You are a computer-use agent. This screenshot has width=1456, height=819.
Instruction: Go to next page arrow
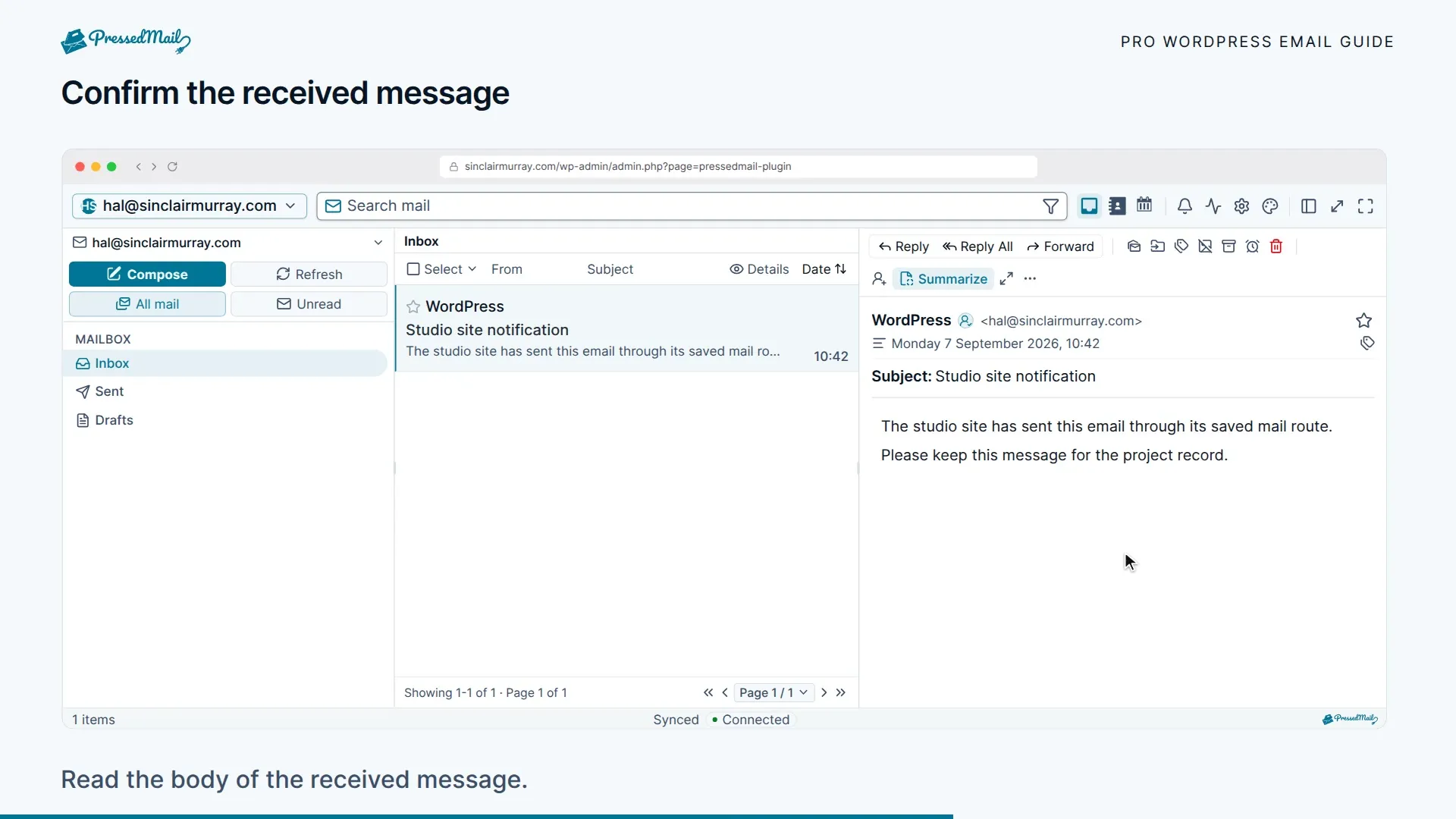[824, 692]
